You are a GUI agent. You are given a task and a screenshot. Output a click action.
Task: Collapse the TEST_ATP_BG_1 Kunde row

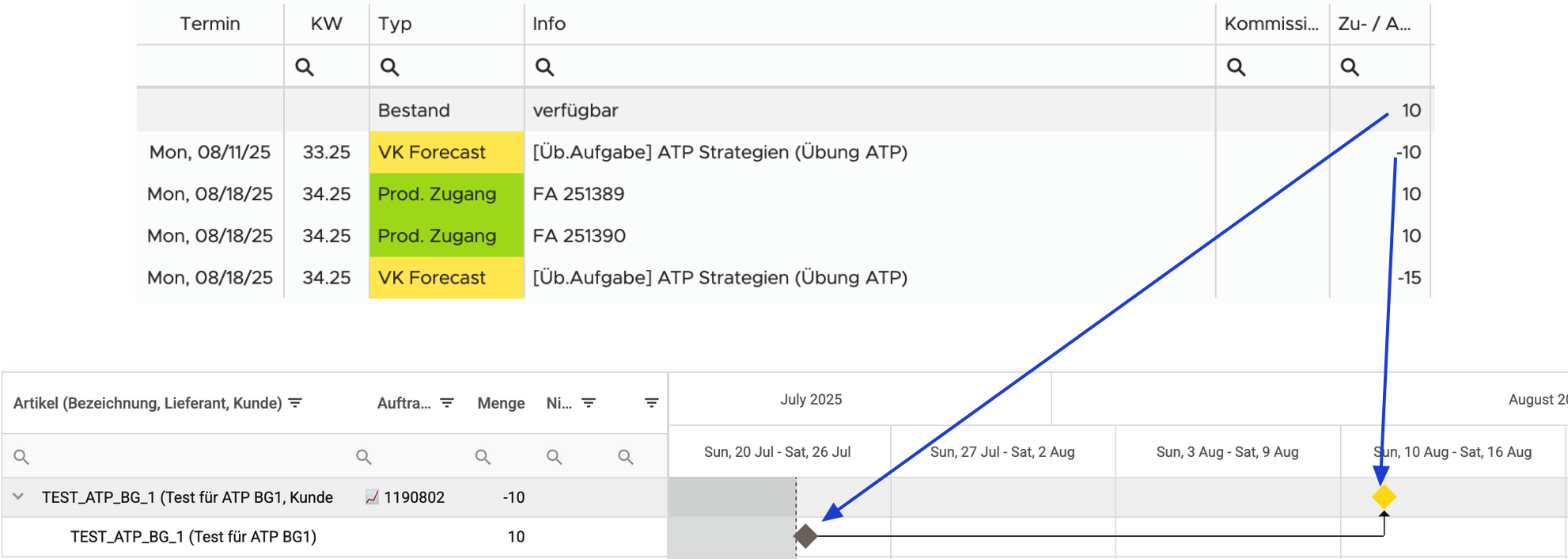pos(18,496)
